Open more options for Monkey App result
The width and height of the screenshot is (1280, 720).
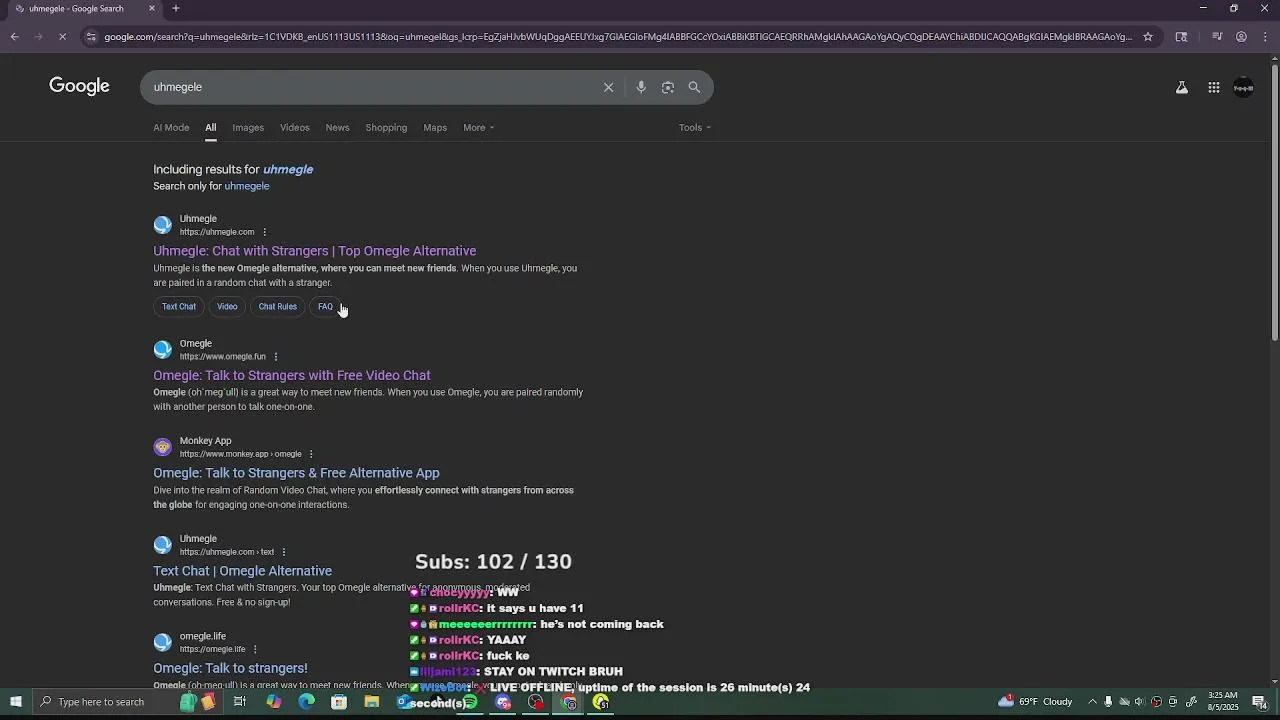tap(311, 454)
